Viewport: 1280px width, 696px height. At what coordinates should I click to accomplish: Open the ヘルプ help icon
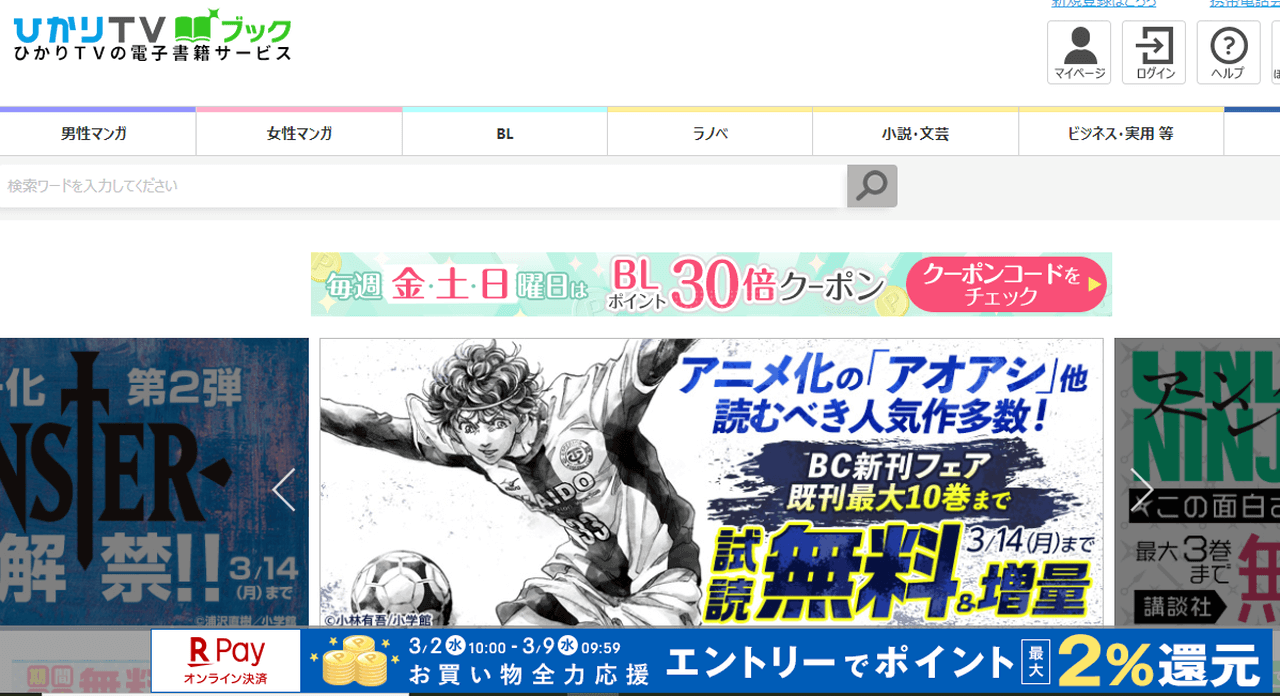click(1228, 52)
